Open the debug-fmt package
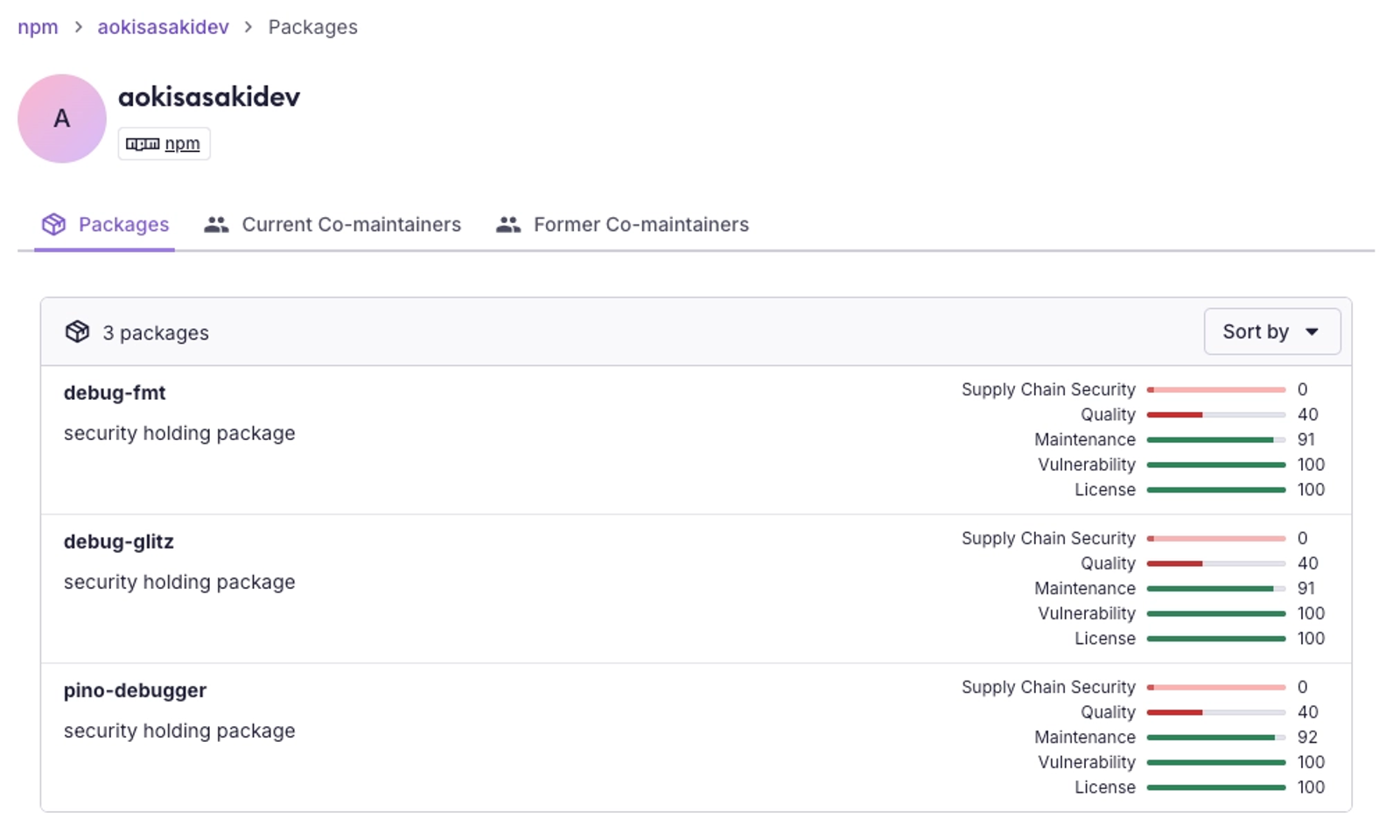 click(x=115, y=393)
